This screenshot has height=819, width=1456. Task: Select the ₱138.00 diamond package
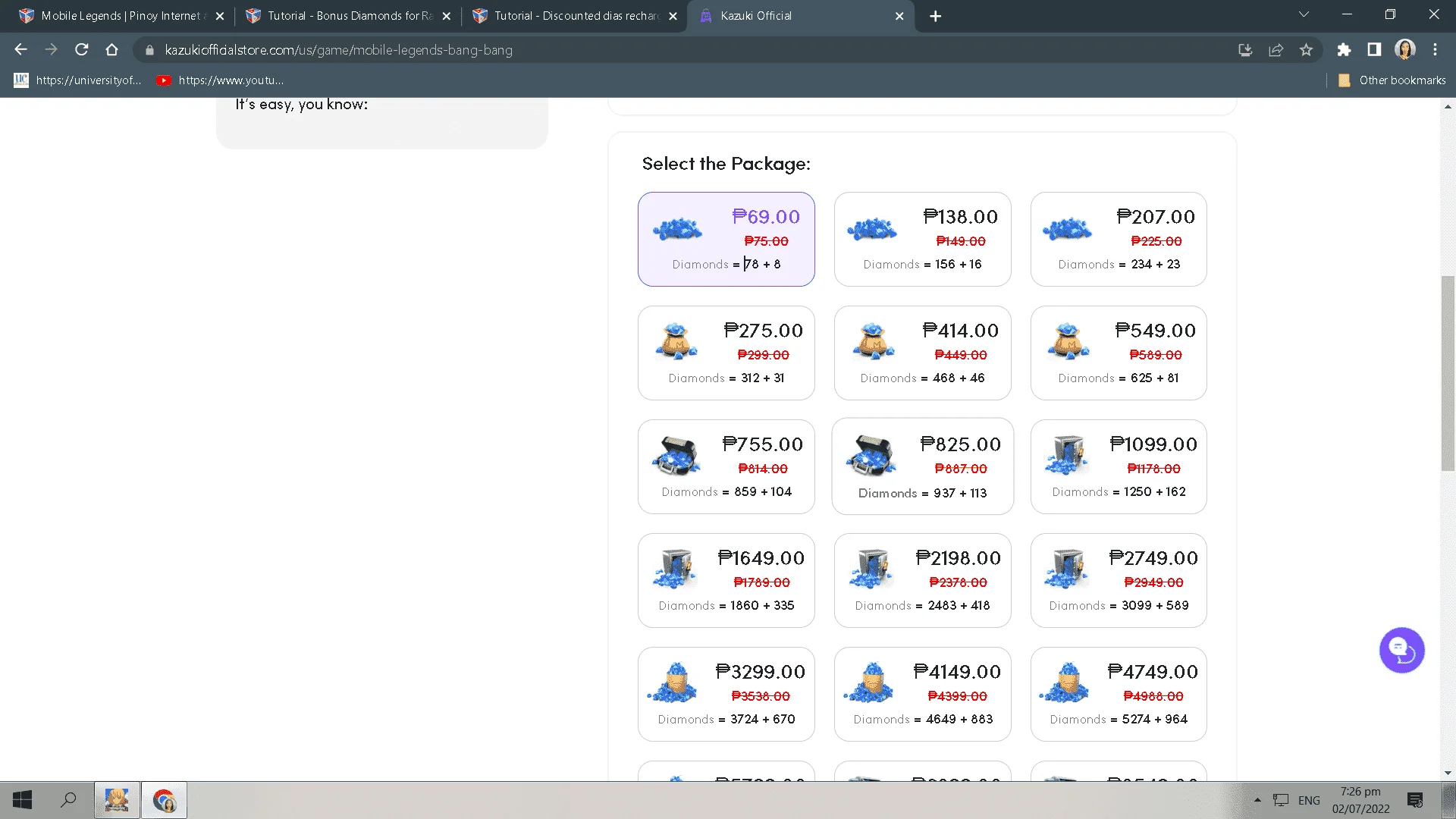pos(922,239)
